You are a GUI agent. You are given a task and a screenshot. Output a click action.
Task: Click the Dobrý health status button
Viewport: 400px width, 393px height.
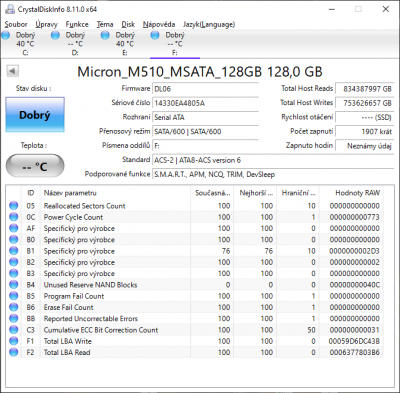point(35,115)
